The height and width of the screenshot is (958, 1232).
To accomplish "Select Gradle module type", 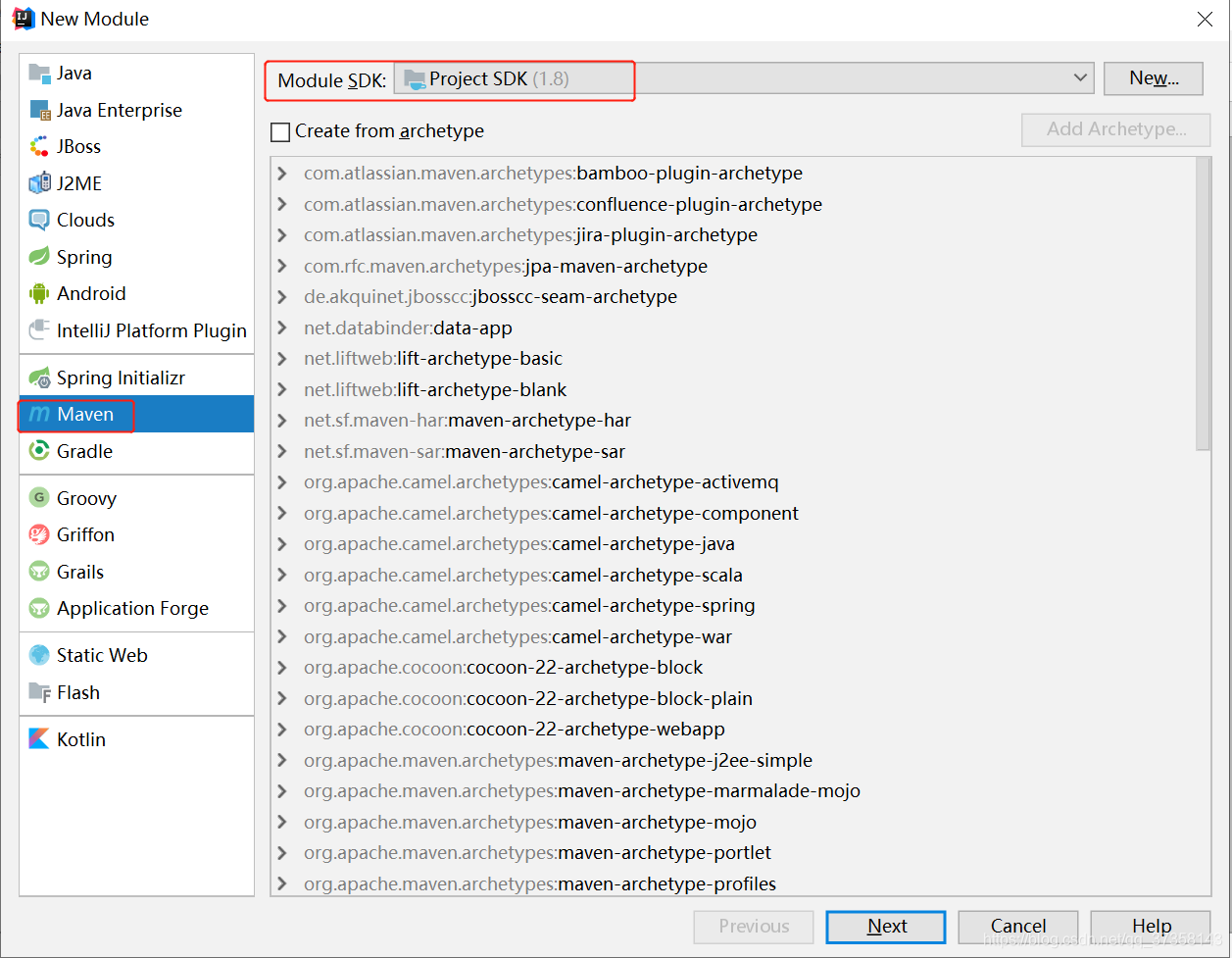I will (x=136, y=451).
